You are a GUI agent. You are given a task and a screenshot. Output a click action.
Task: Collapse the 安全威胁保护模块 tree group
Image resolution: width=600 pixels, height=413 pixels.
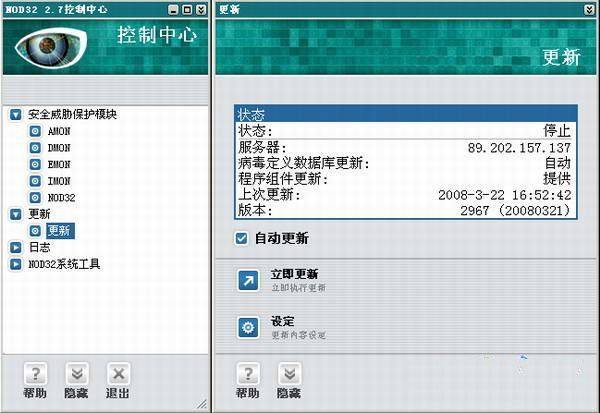click(x=16, y=114)
